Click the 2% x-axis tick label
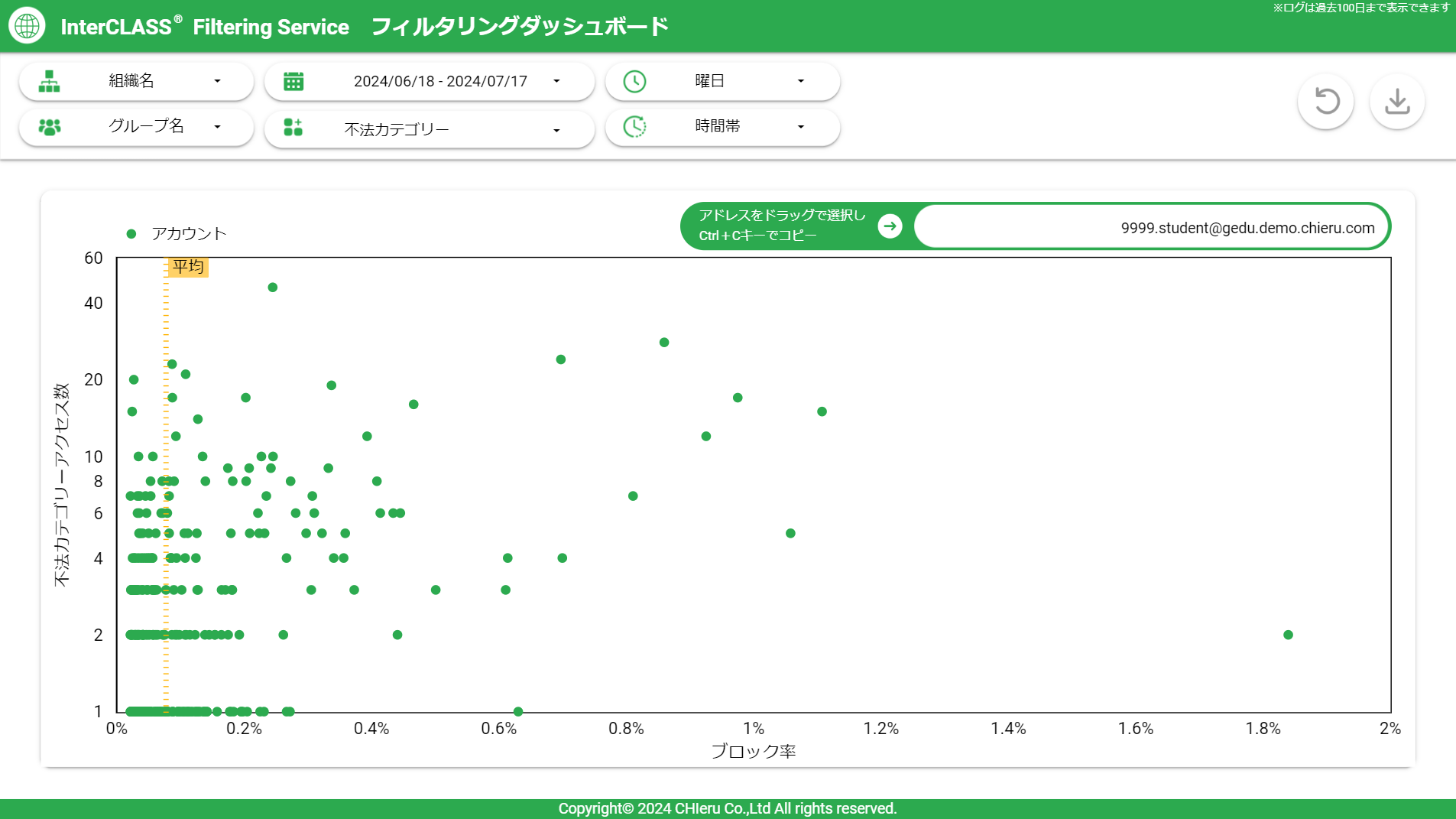This screenshot has height=819, width=1456. [x=1390, y=729]
